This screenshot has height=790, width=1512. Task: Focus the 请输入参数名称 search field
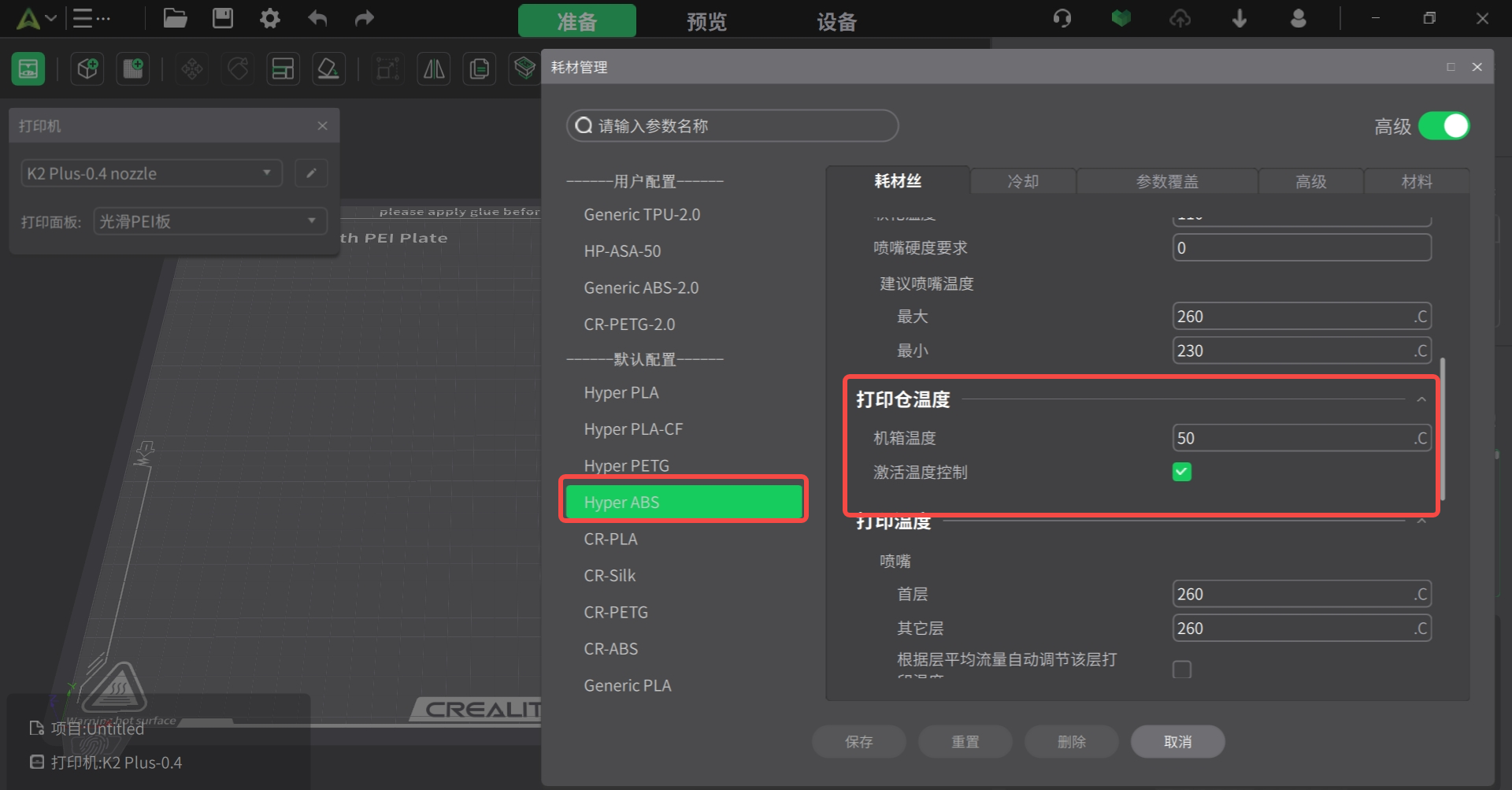pos(732,126)
